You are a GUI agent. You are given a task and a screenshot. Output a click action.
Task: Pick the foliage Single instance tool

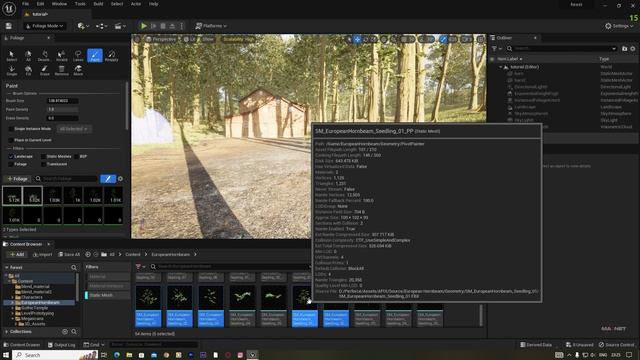[11, 71]
